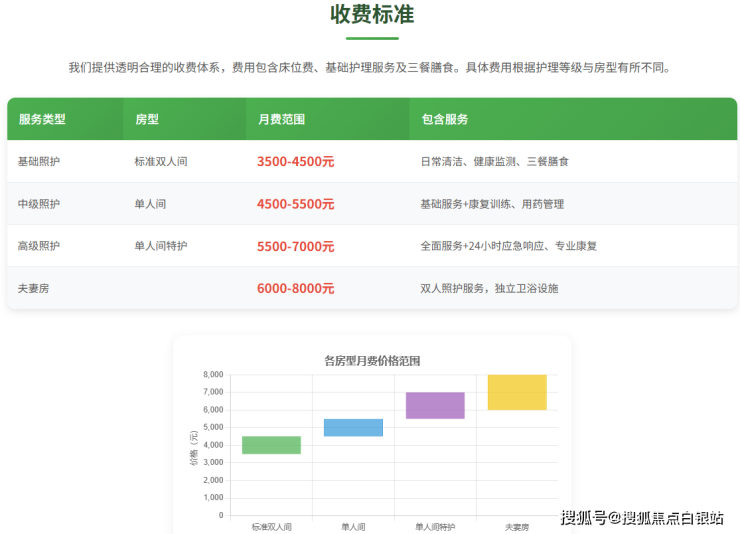Screen dimensions: 740x534
Task: Select the 高级照护 service type cell
Action: [x=39, y=246]
